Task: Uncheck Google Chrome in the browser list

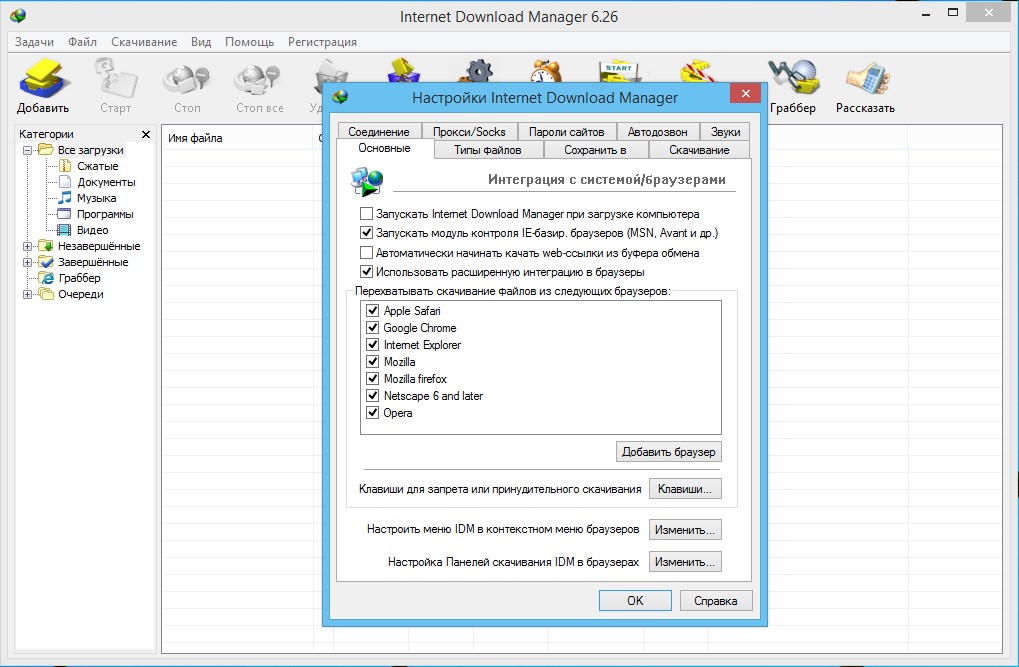Action: tap(372, 328)
